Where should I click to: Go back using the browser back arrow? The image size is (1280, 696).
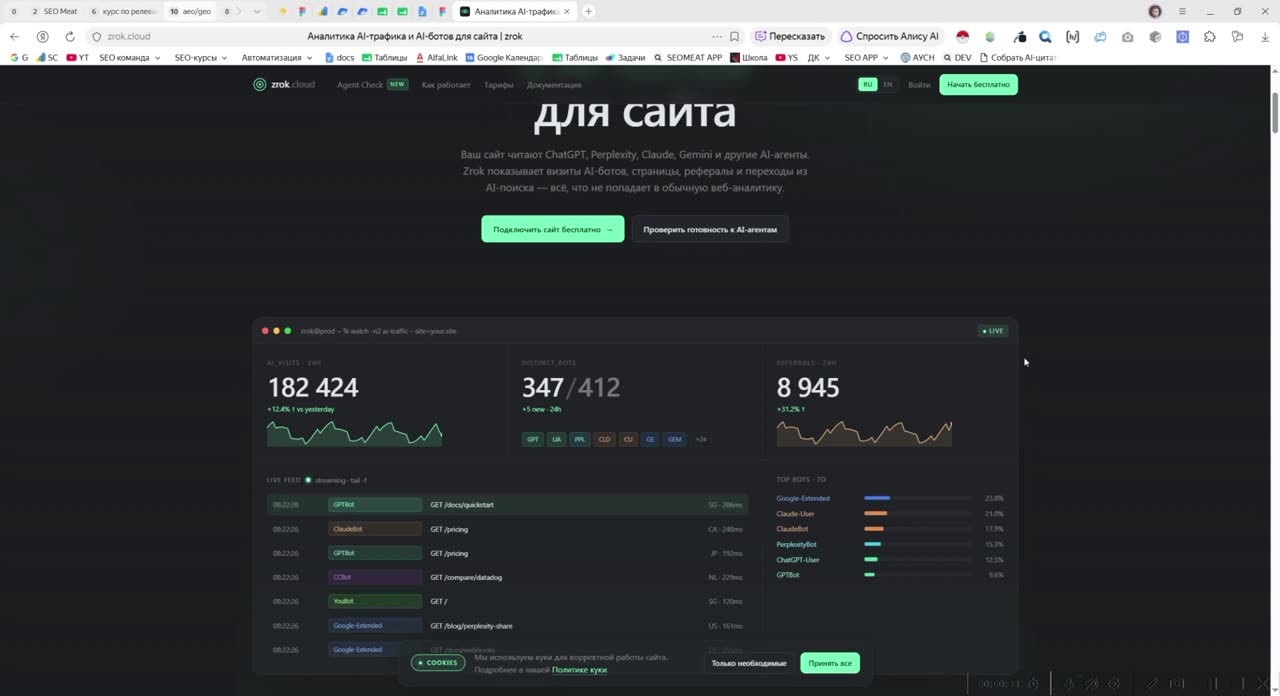click(x=14, y=37)
